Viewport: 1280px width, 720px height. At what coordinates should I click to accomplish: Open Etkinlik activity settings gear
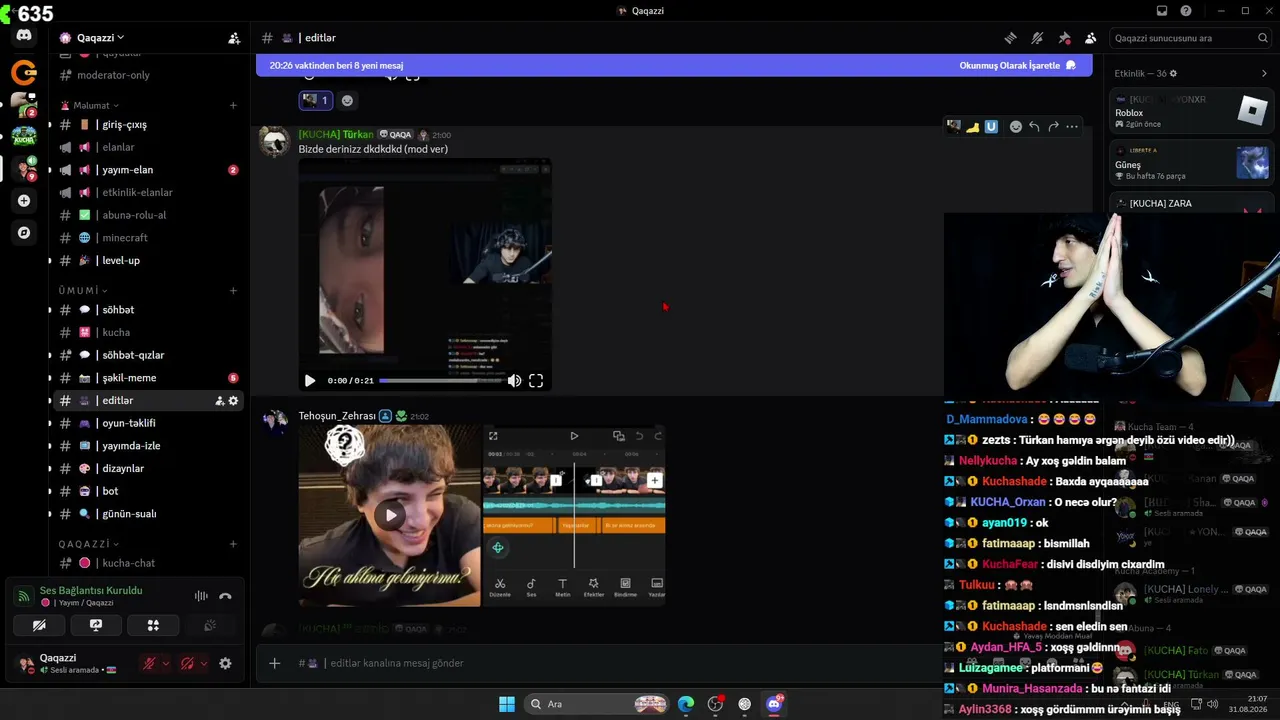click(1173, 74)
